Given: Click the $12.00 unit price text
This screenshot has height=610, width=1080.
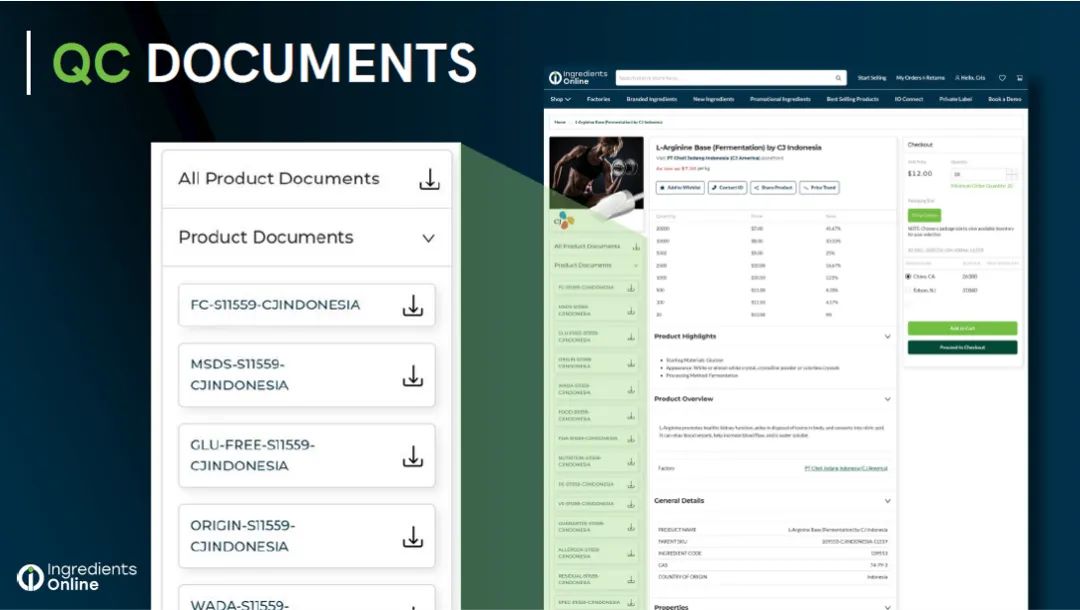Looking at the screenshot, I should coord(920,173).
